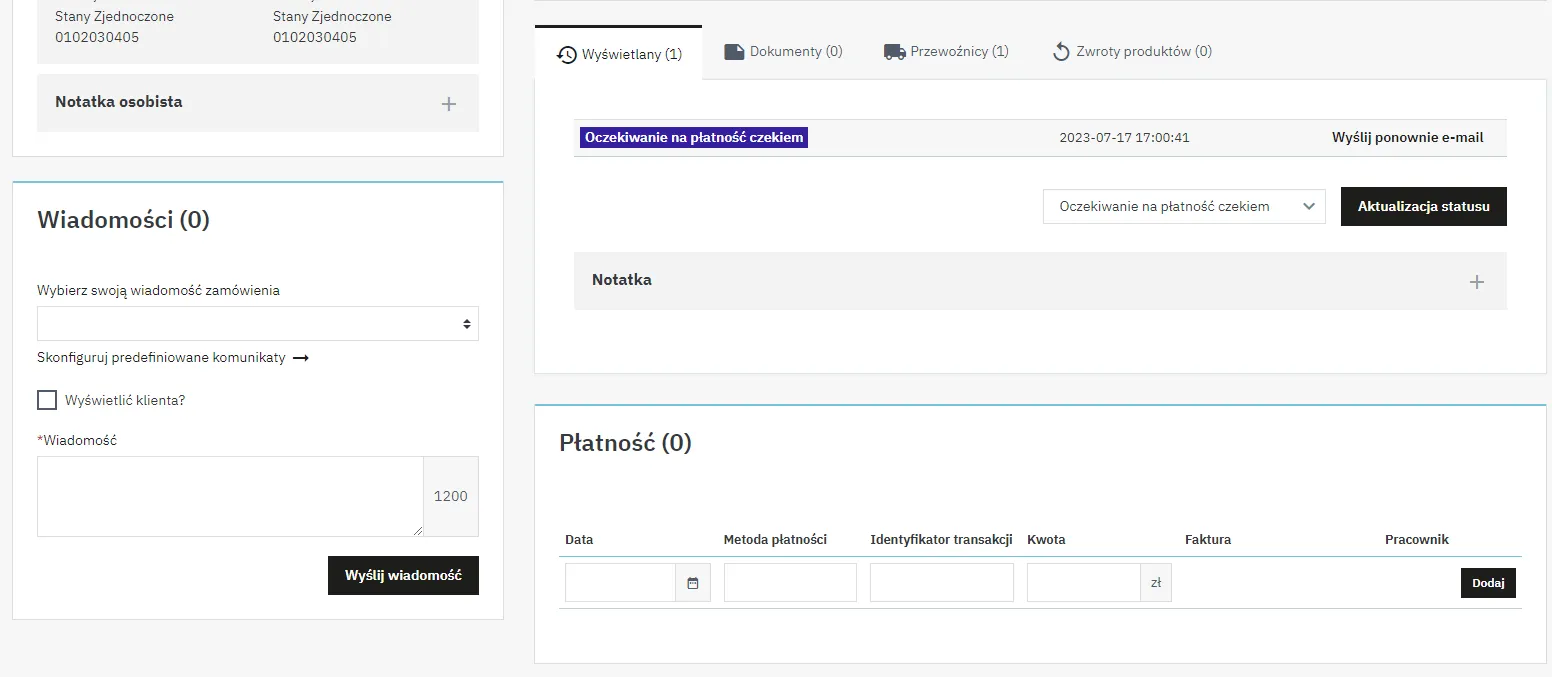This screenshot has height=677, width=1552.
Task: Click the document icon on Dokumenty tab
Action: (734, 52)
